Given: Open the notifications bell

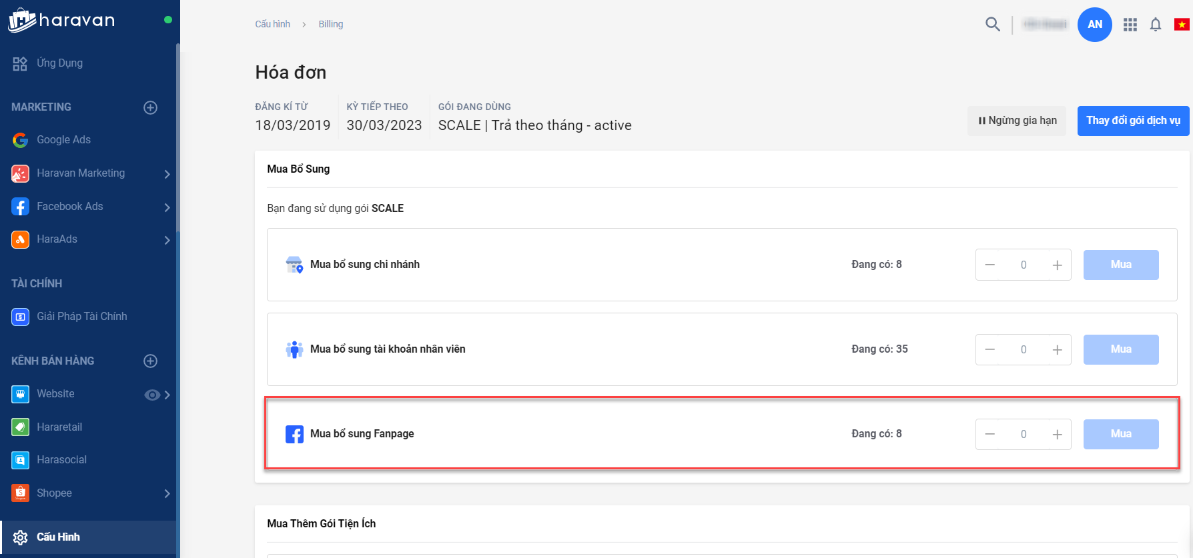Looking at the screenshot, I should pos(1155,24).
